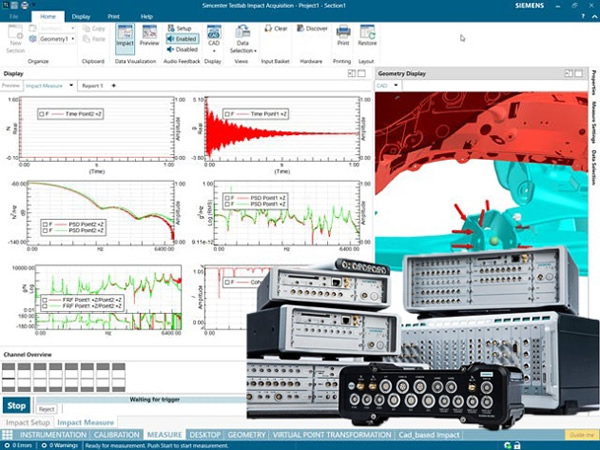
Task: Set audio feedback to Enabled
Action: [182, 38]
